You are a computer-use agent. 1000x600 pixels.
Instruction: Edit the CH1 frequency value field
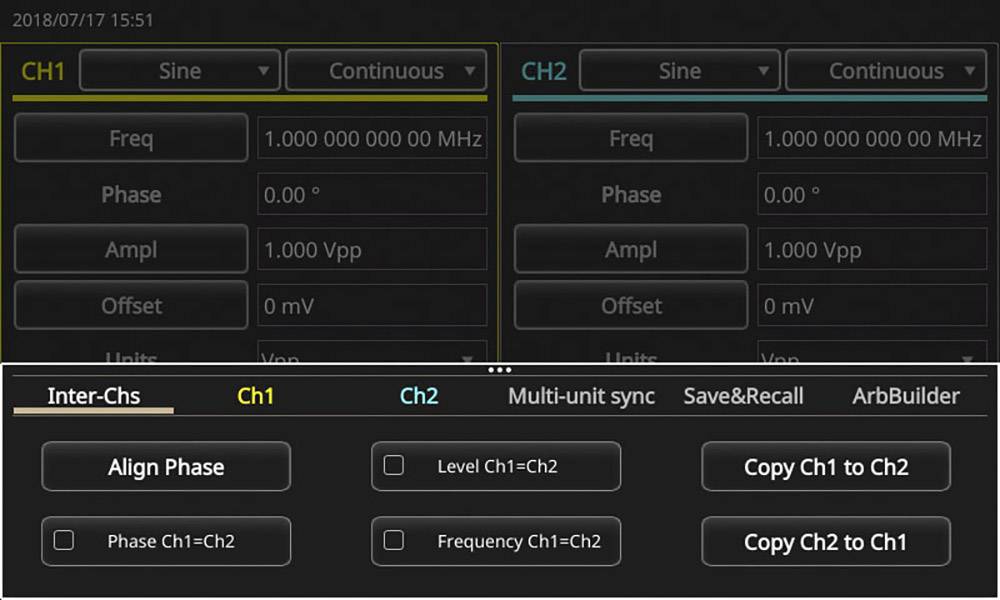click(371, 138)
